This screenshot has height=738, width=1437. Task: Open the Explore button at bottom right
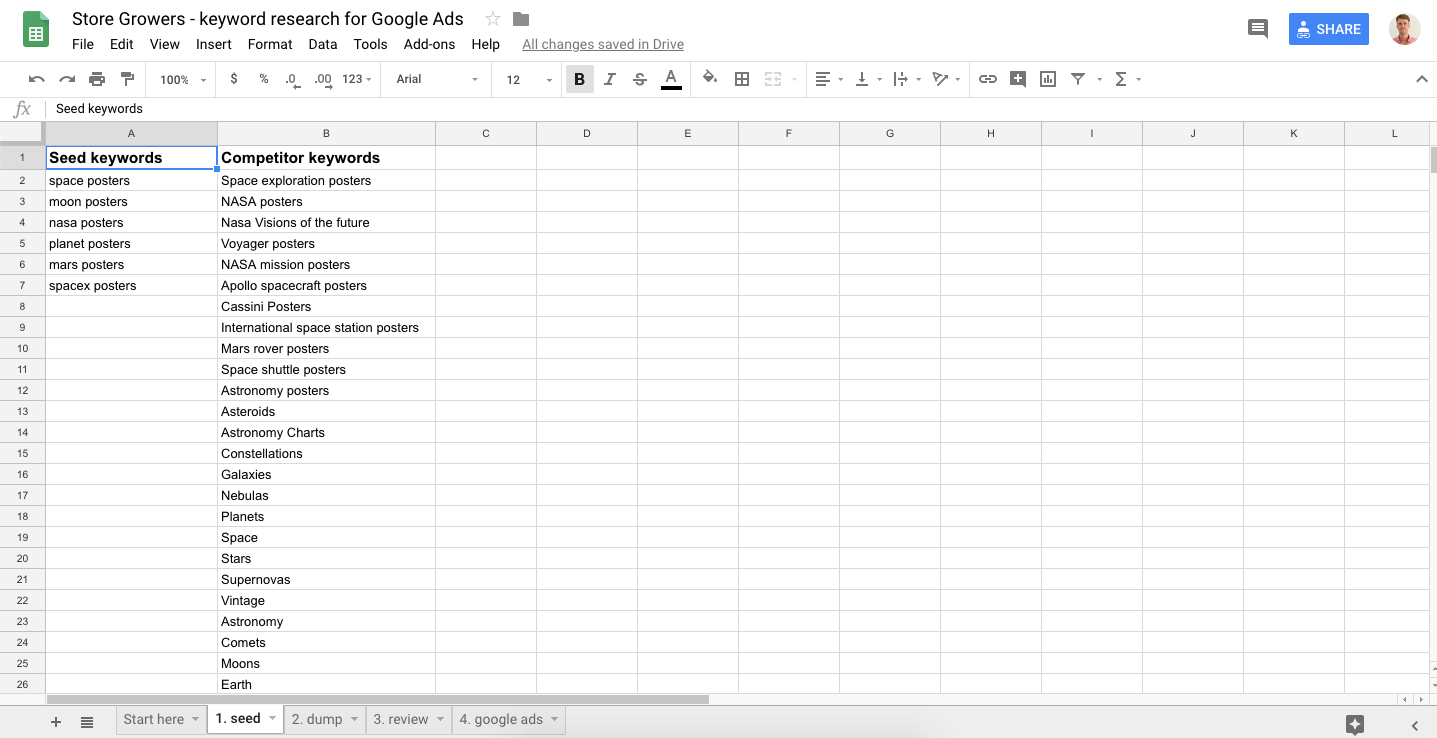pyautogui.click(x=1355, y=725)
